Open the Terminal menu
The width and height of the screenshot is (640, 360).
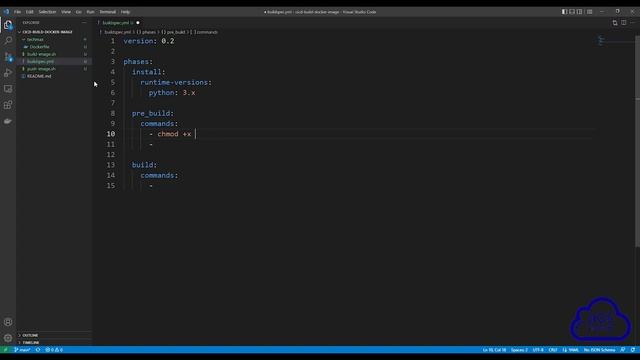click(107, 12)
